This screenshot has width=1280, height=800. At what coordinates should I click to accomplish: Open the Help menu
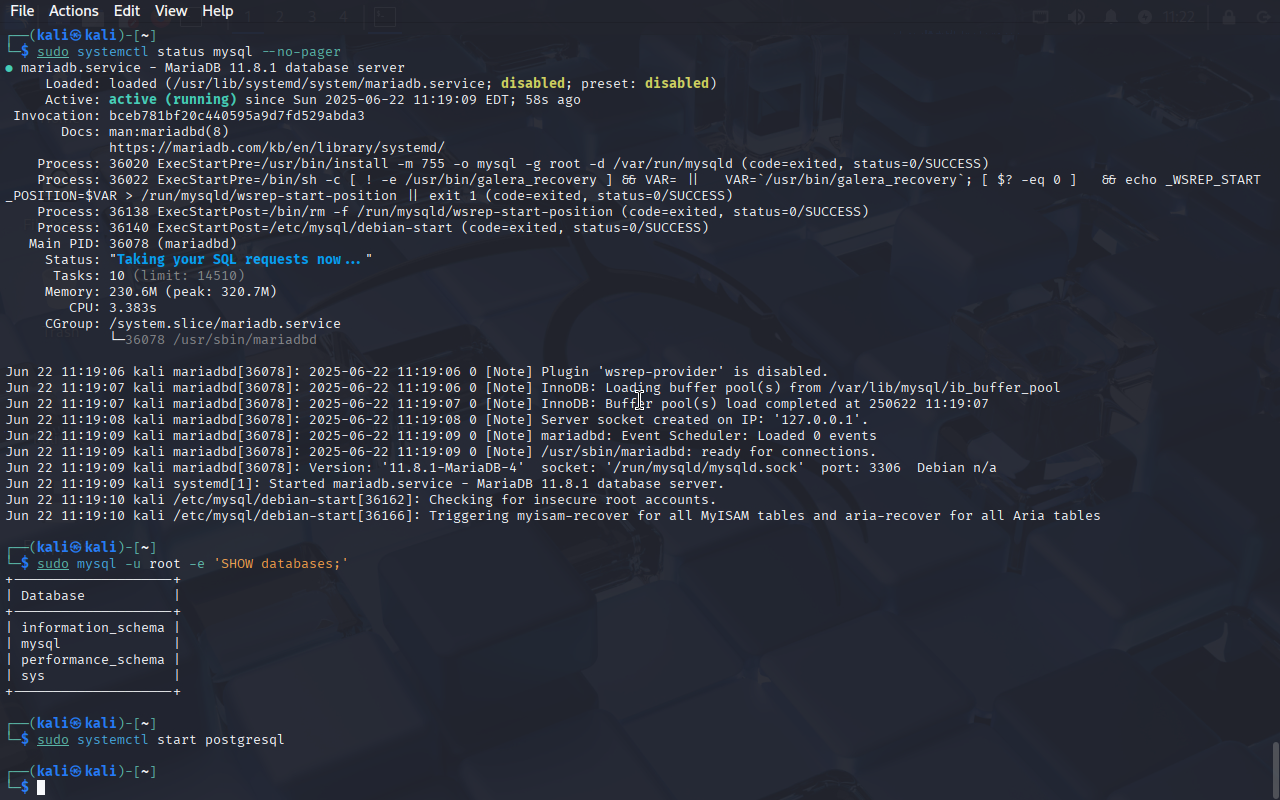click(x=217, y=11)
